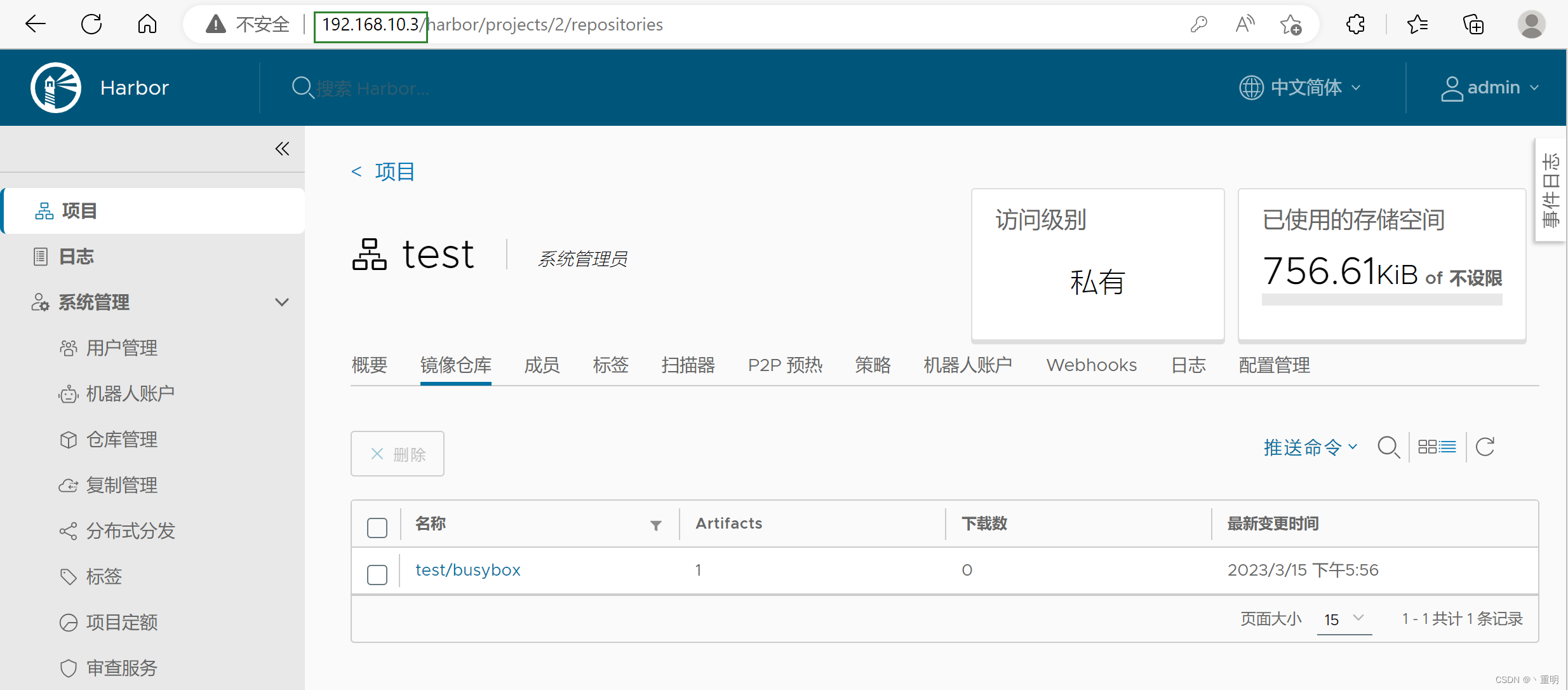Viewport: 1568px width, 690px height.
Task: Open Webhooks tab
Action: point(1092,365)
